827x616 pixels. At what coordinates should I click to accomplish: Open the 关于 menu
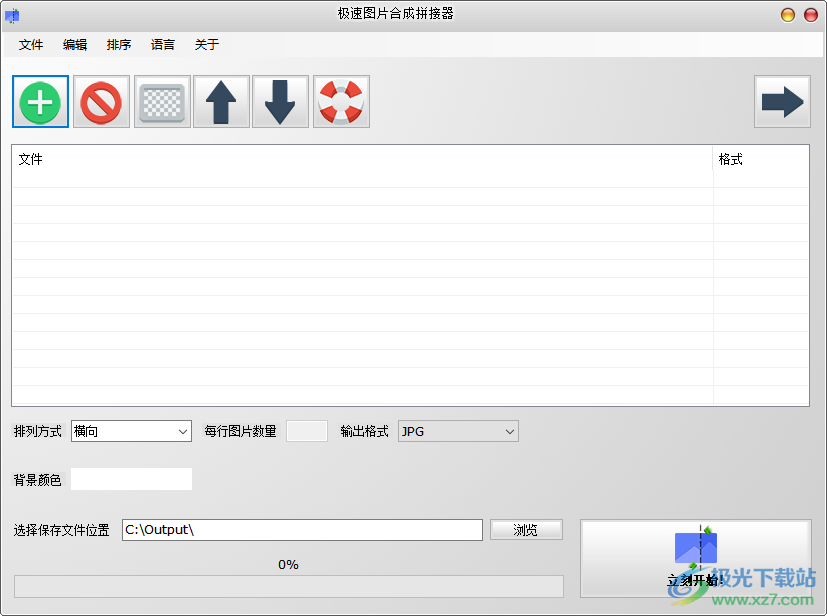click(207, 45)
